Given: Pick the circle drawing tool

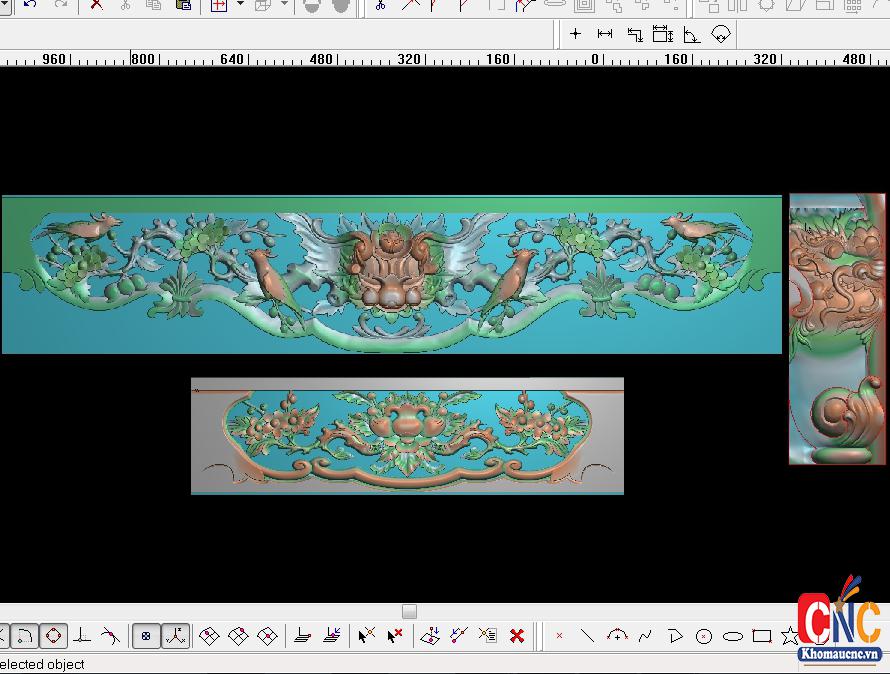Looking at the screenshot, I should click(x=703, y=636).
